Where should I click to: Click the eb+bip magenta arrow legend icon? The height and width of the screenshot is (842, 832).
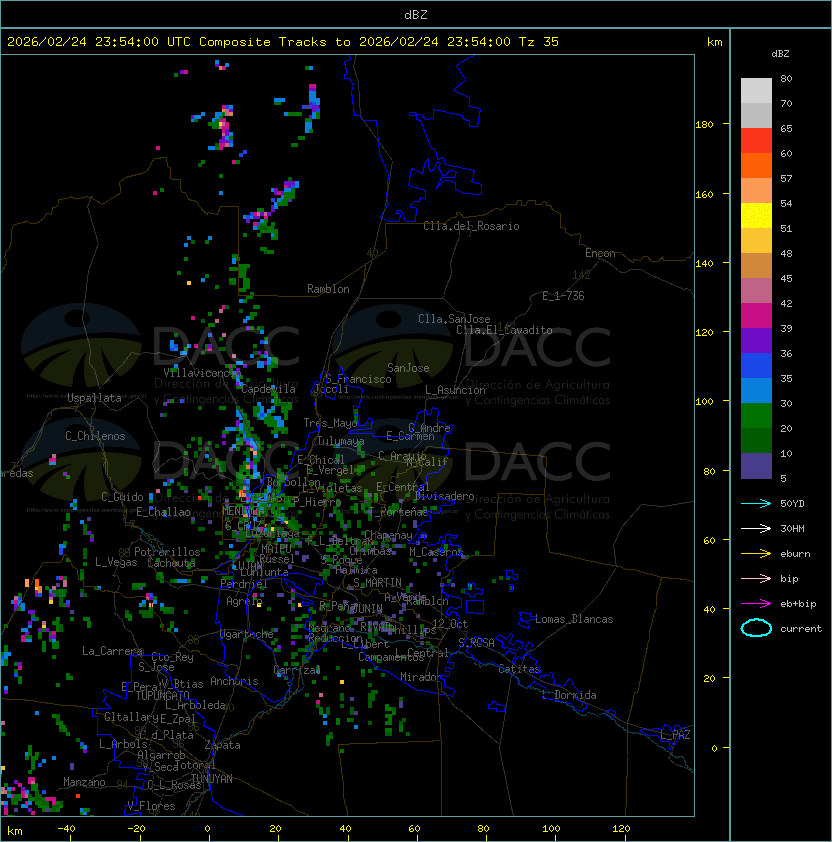[756, 604]
